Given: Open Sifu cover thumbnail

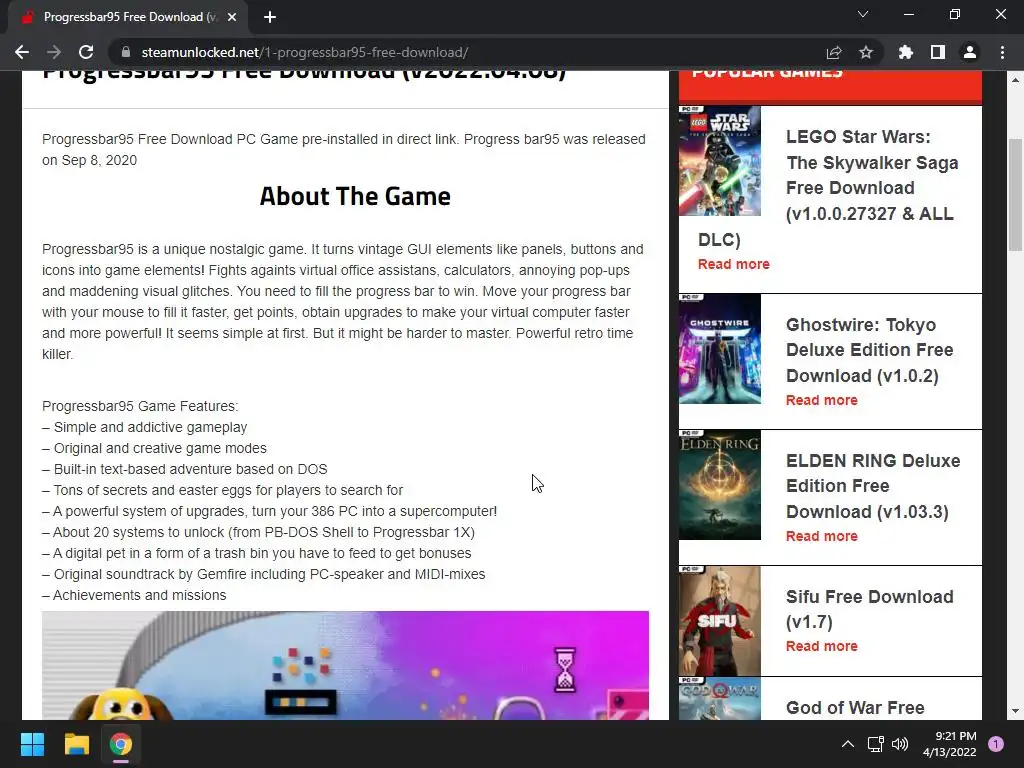Looking at the screenshot, I should [x=720, y=620].
